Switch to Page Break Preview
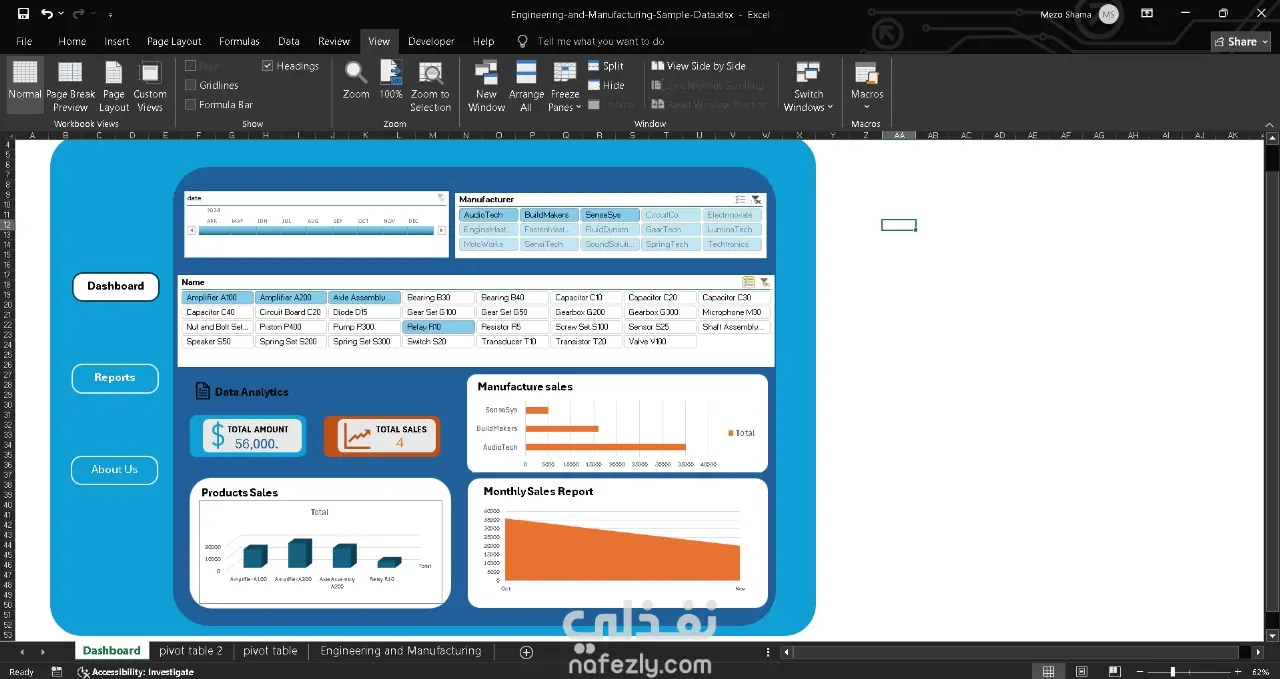Viewport: 1280px width, 679px height. pyautogui.click(x=70, y=86)
